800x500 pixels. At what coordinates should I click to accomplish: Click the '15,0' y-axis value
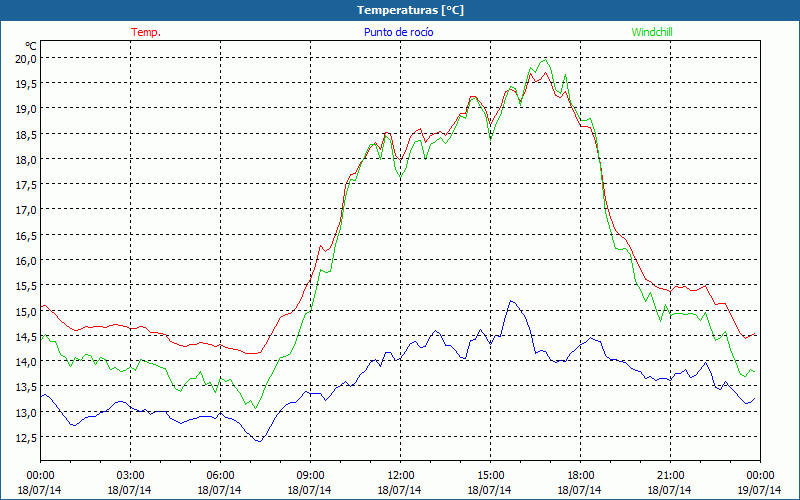tap(26, 311)
